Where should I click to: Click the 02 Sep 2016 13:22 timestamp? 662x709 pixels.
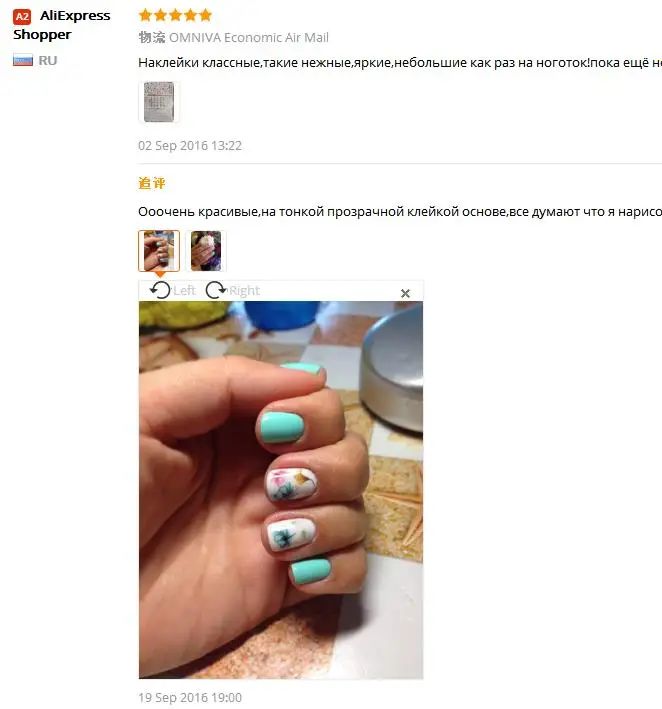[x=190, y=146]
